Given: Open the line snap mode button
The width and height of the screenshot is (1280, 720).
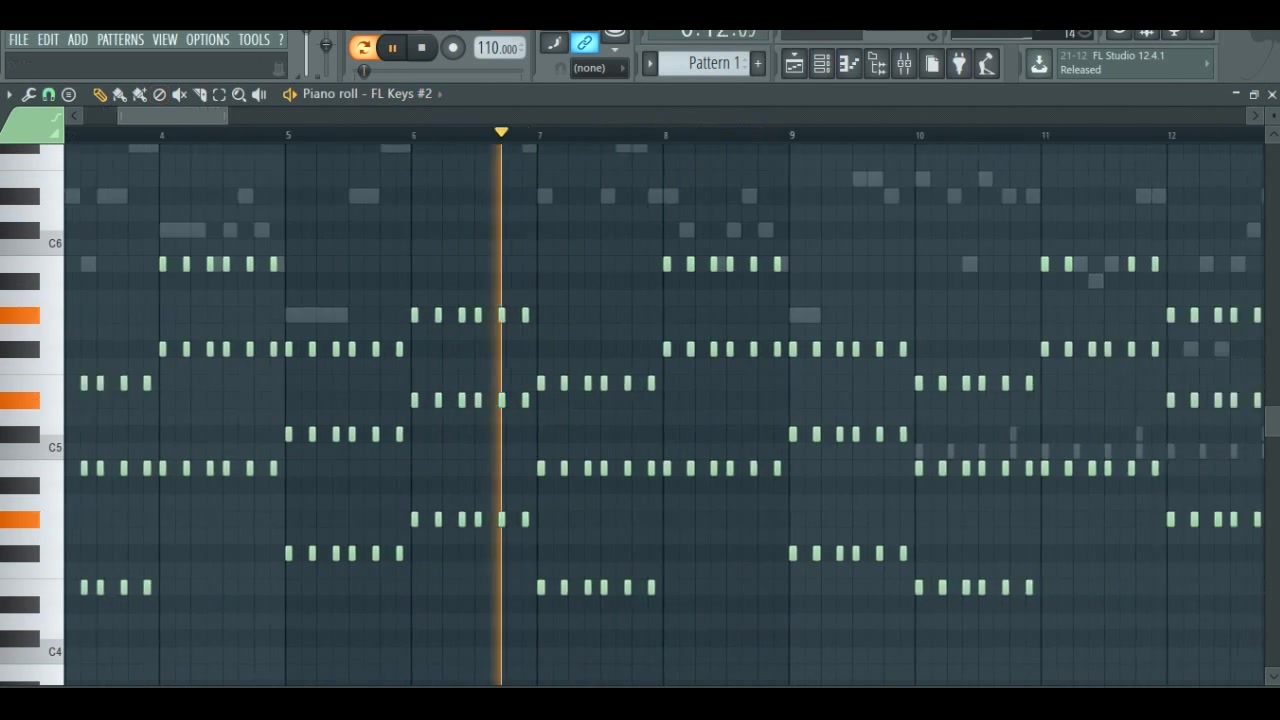Looking at the screenshot, I should tap(554, 43).
